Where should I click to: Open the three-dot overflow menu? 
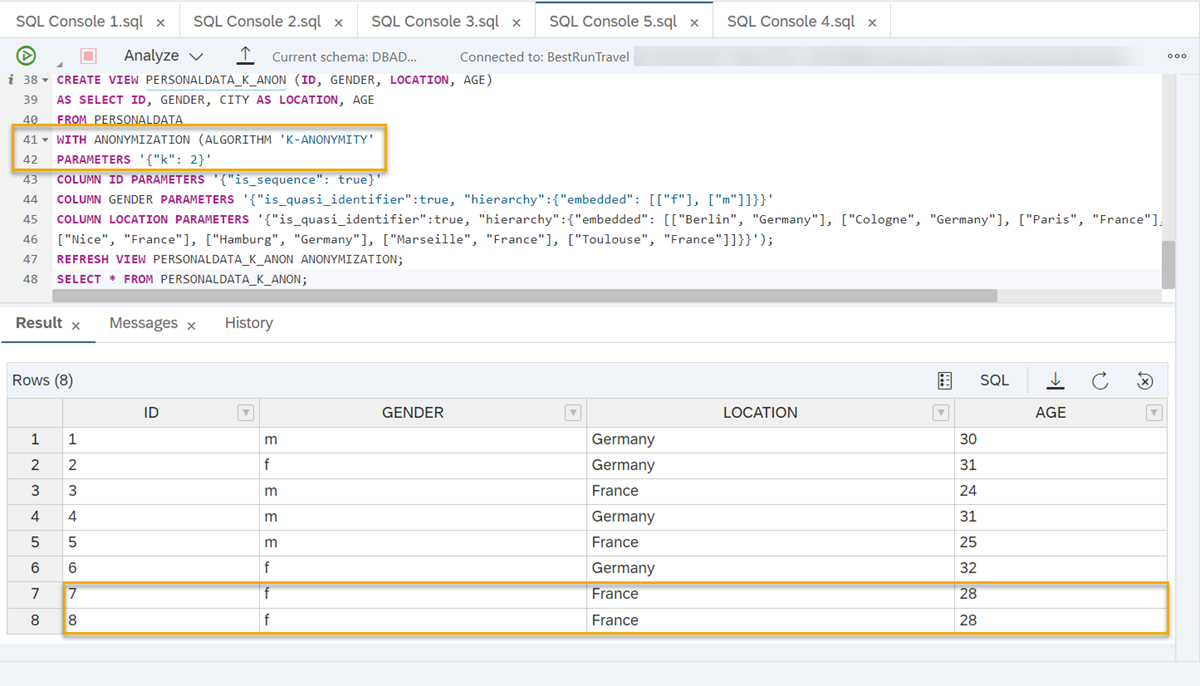[1177, 57]
